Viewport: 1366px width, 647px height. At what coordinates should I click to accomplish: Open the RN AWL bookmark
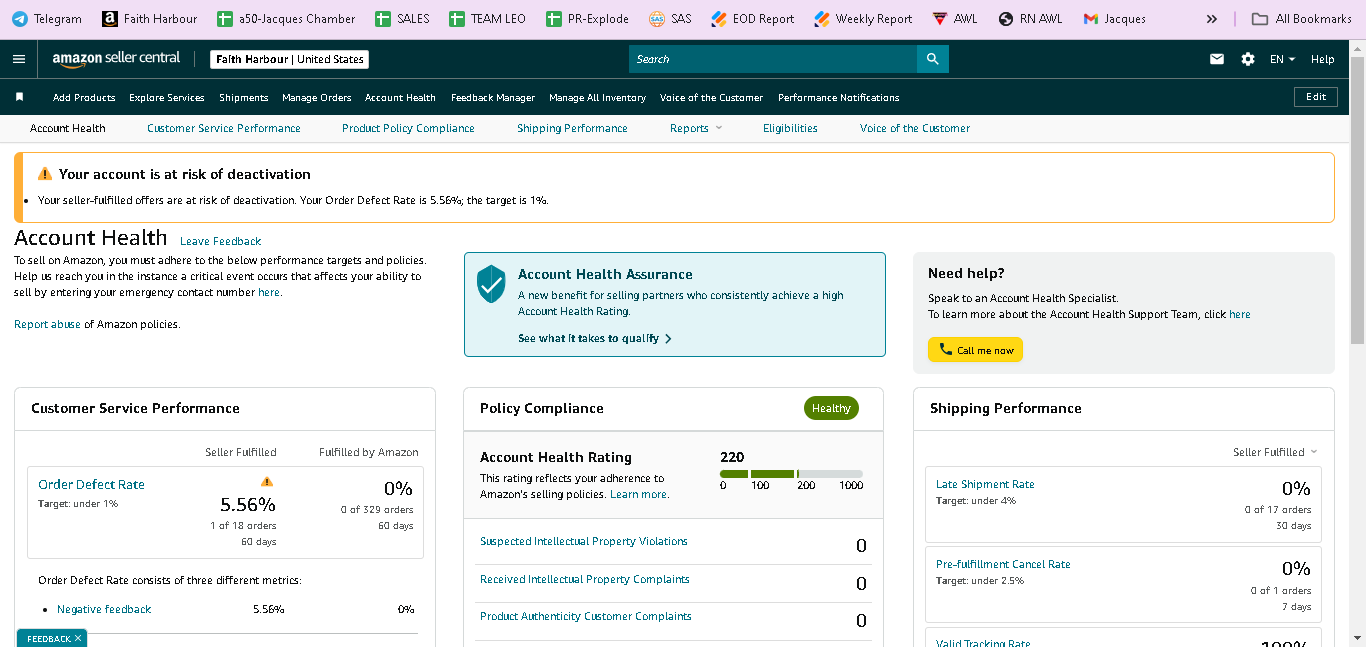coord(1030,19)
